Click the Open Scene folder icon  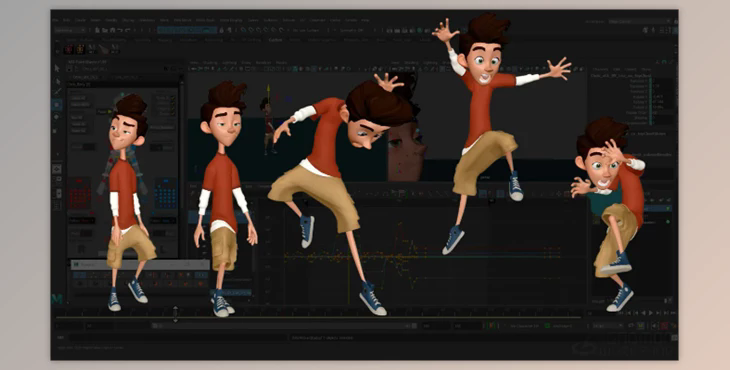106,30
